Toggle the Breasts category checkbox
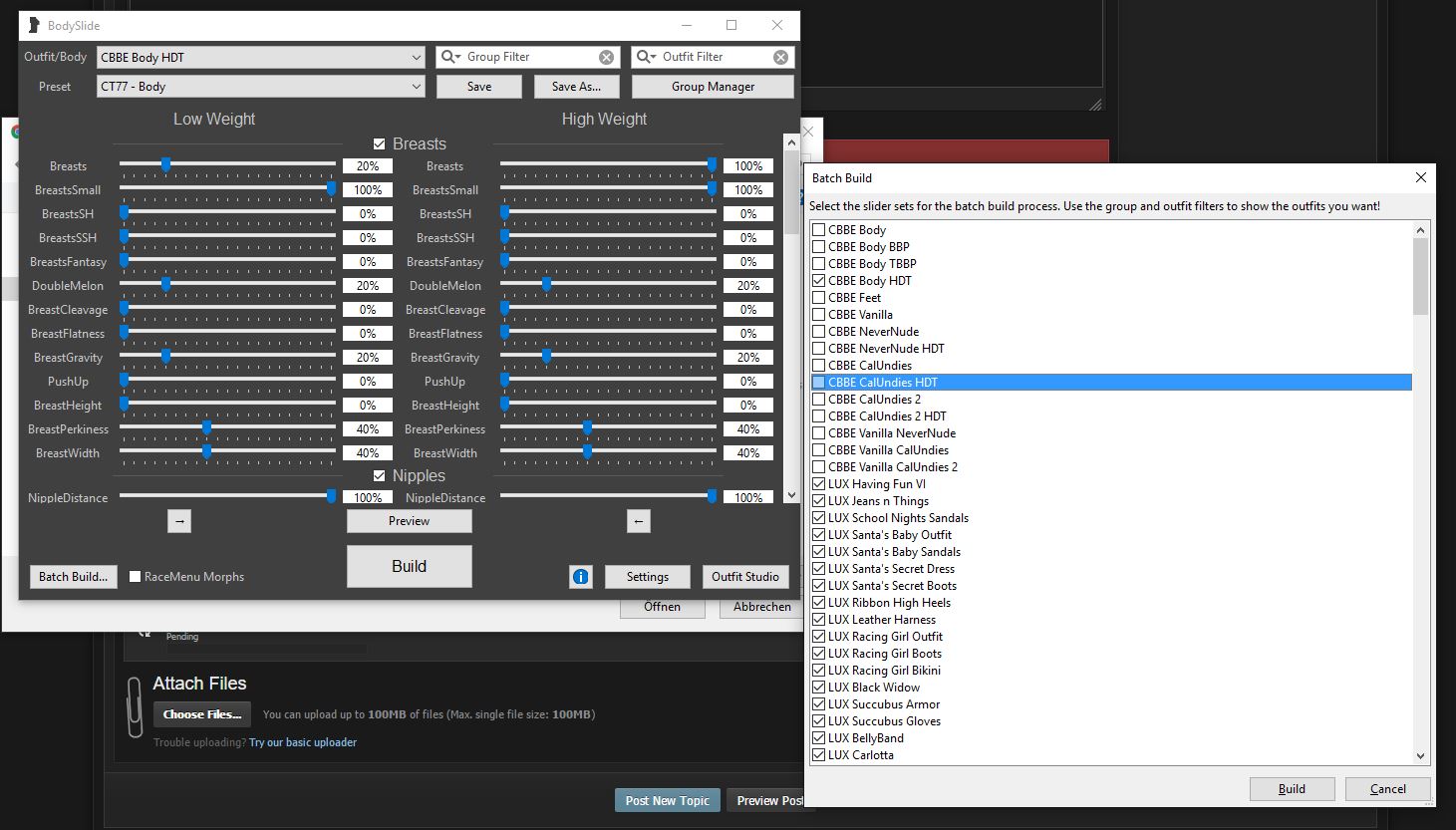The image size is (1456, 830). (379, 144)
